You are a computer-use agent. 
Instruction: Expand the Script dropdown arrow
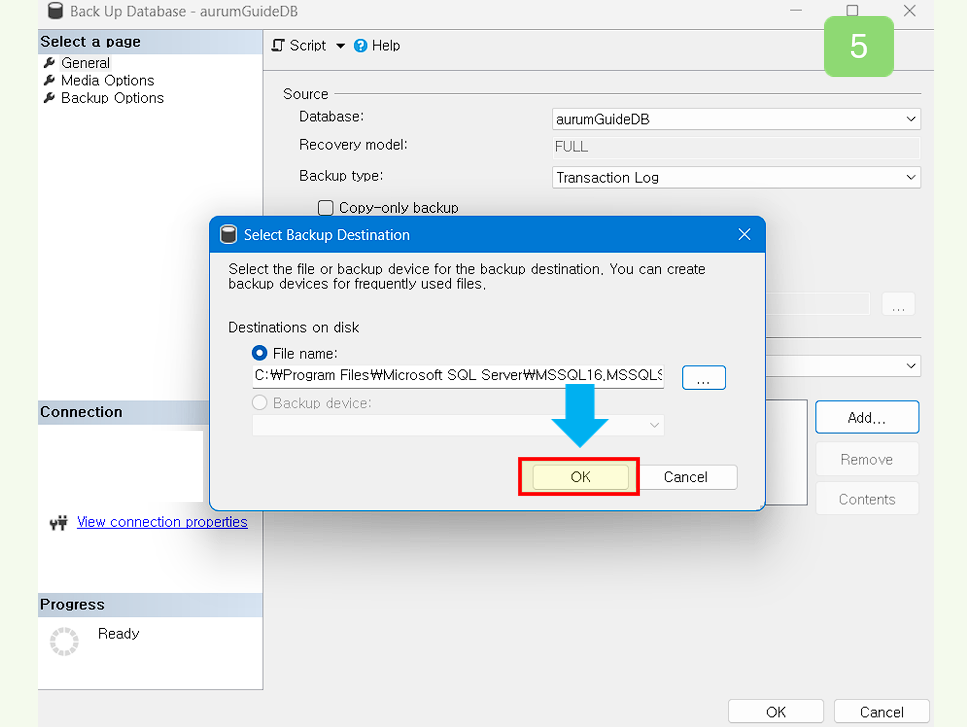tap(340, 46)
